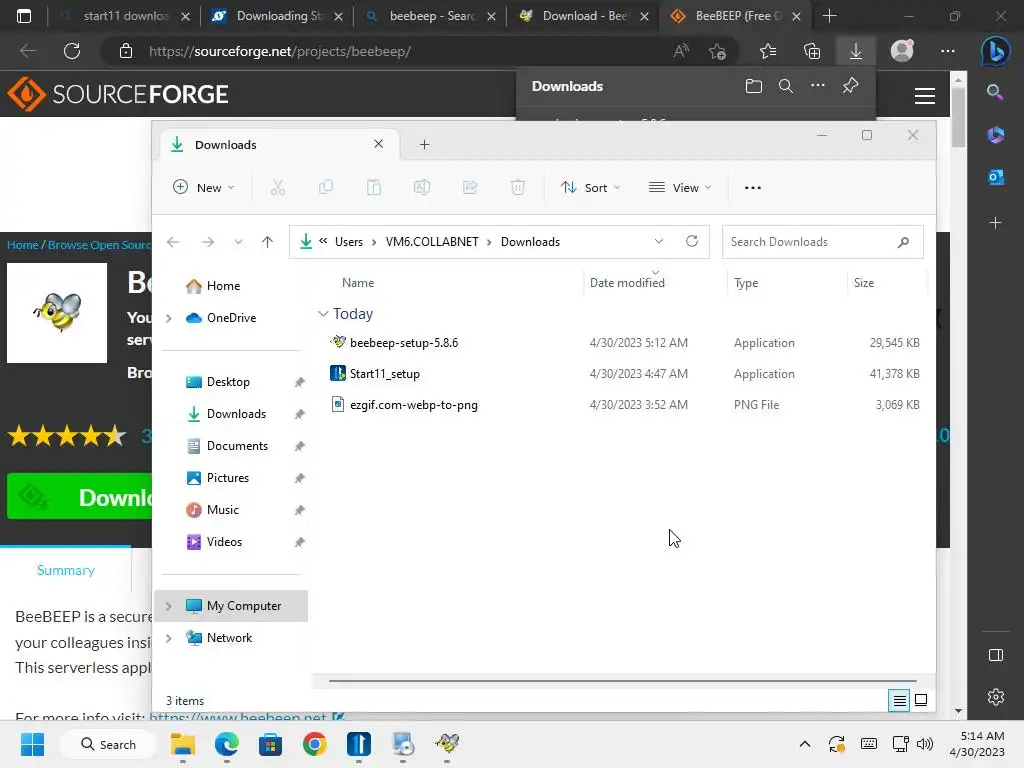Open Edge Settings and more menu
This screenshot has height=768, width=1024.
[948, 51]
